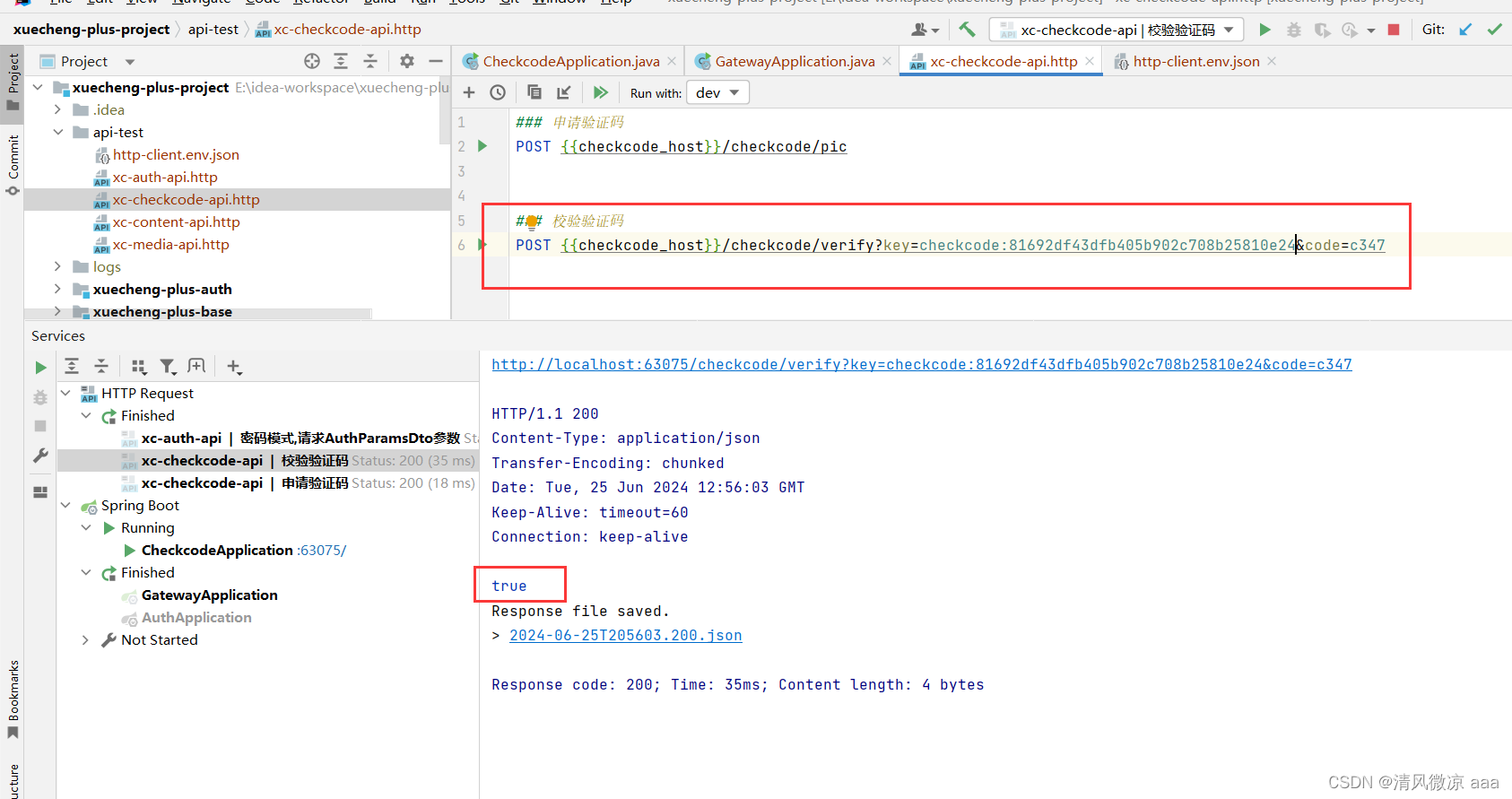Click Git update project blue arrow
1512x799 pixels.
pos(1465,30)
